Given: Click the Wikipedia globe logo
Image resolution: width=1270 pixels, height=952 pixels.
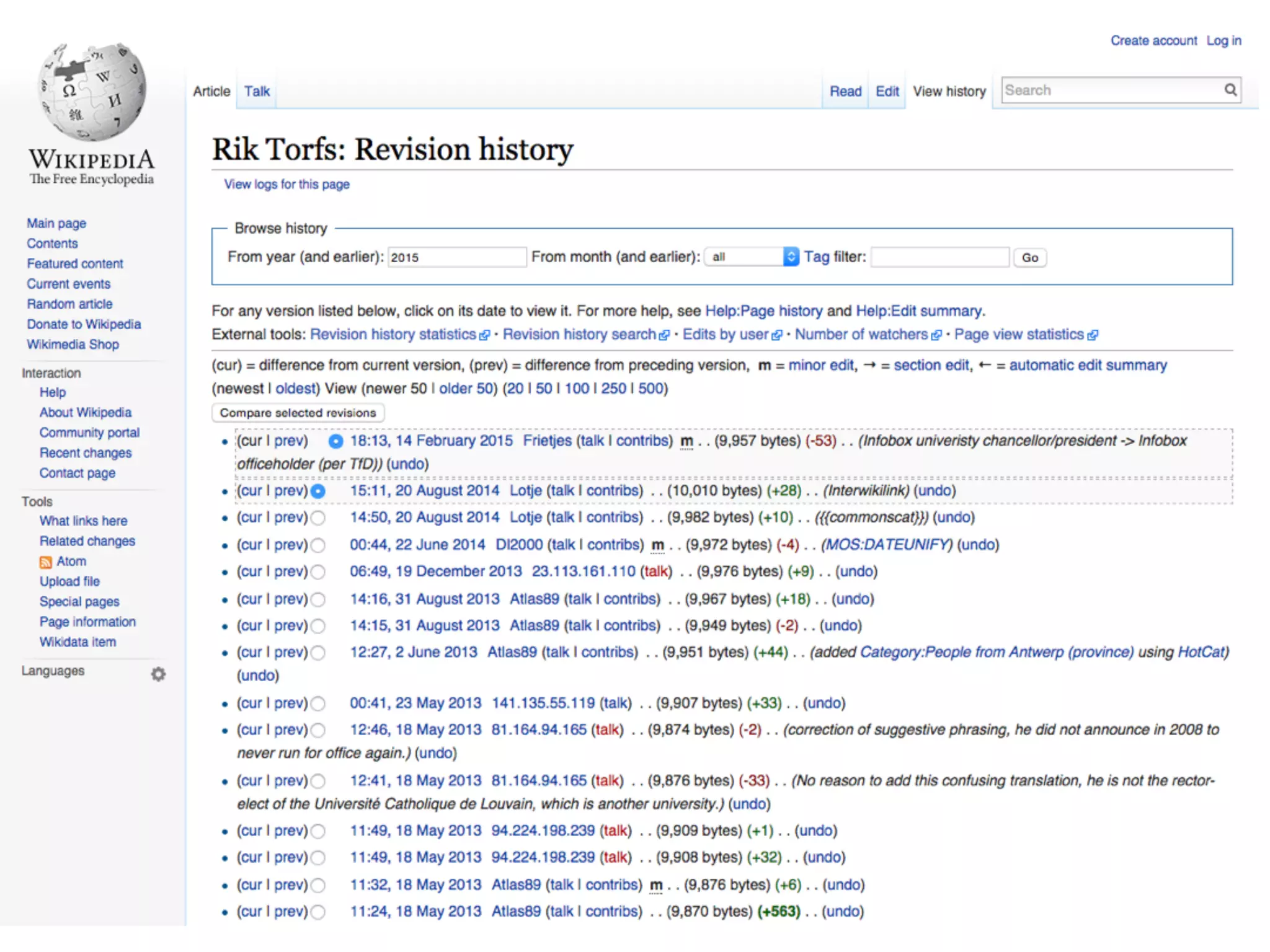Looking at the screenshot, I should tap(92, 92).
